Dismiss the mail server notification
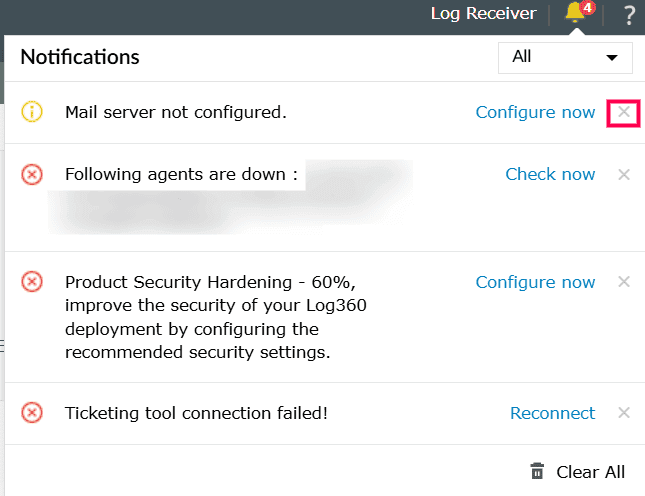This screenshot has height=496, width=645. point(624,112)
